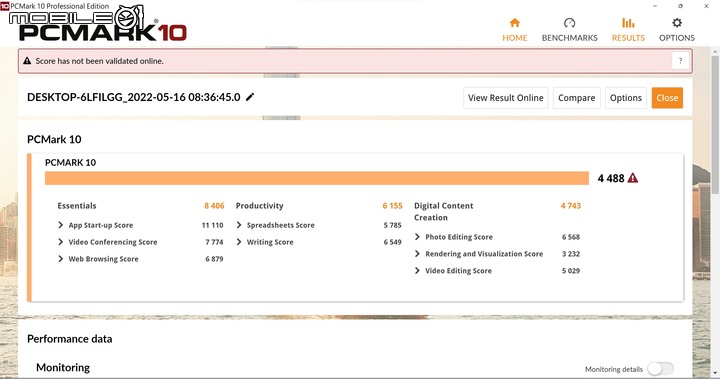Expand Web Browsing Score details
Viewport: 720px width, 379px height.
[x=61, y=259]
